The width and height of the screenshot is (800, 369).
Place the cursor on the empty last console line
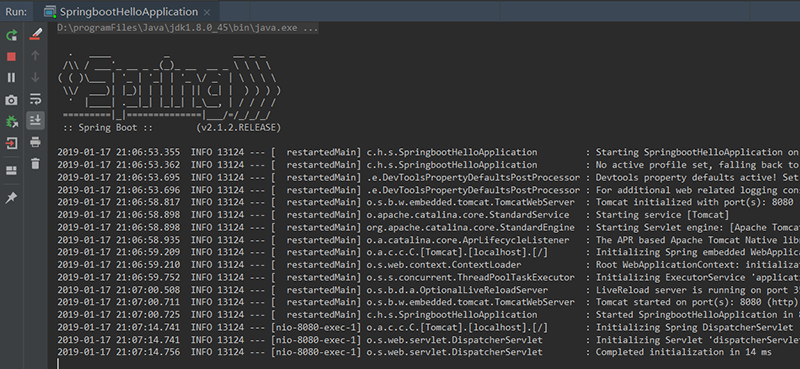tap(428, 364)
